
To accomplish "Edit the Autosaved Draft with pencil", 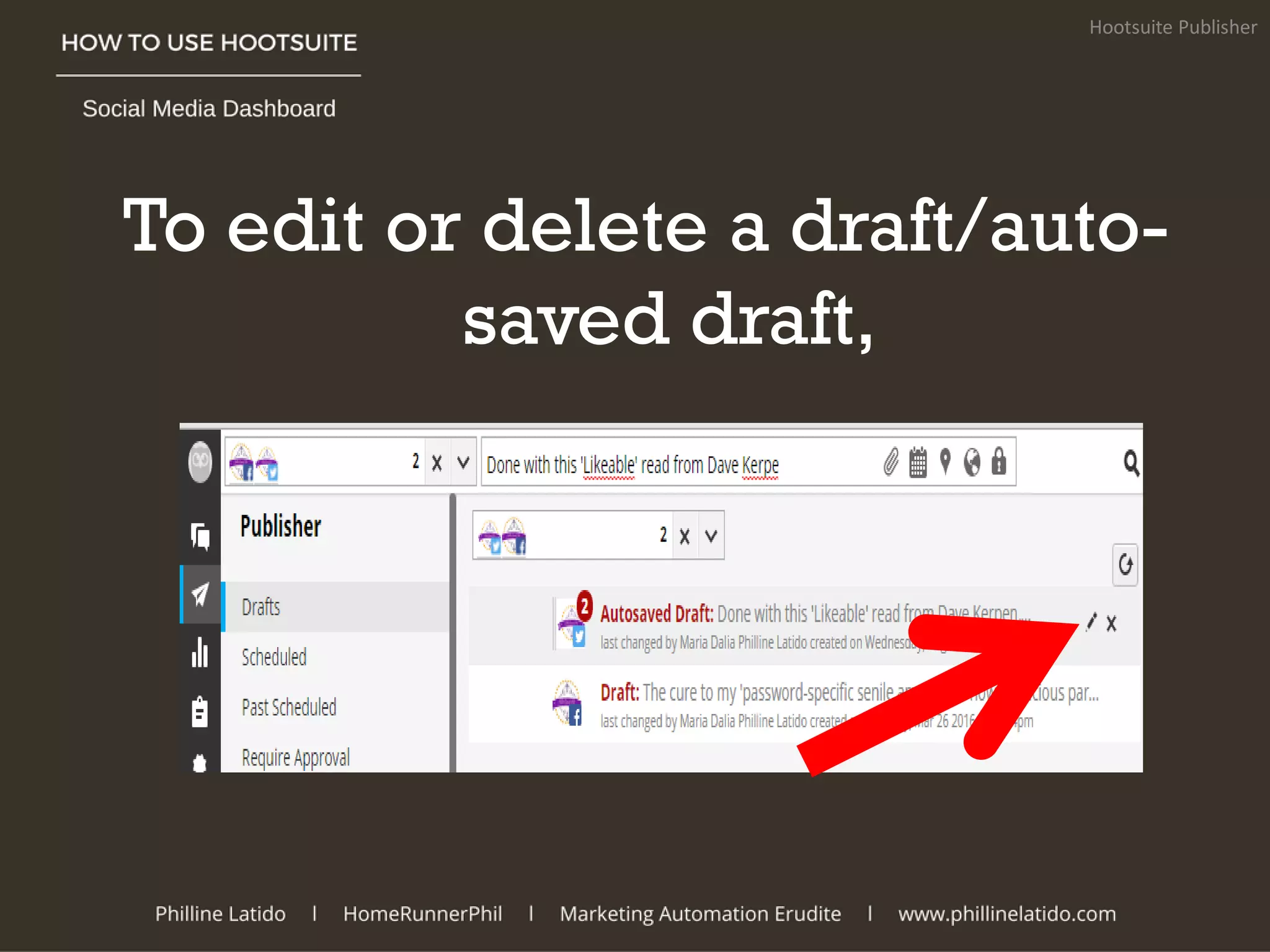I will click(1091, 622).
